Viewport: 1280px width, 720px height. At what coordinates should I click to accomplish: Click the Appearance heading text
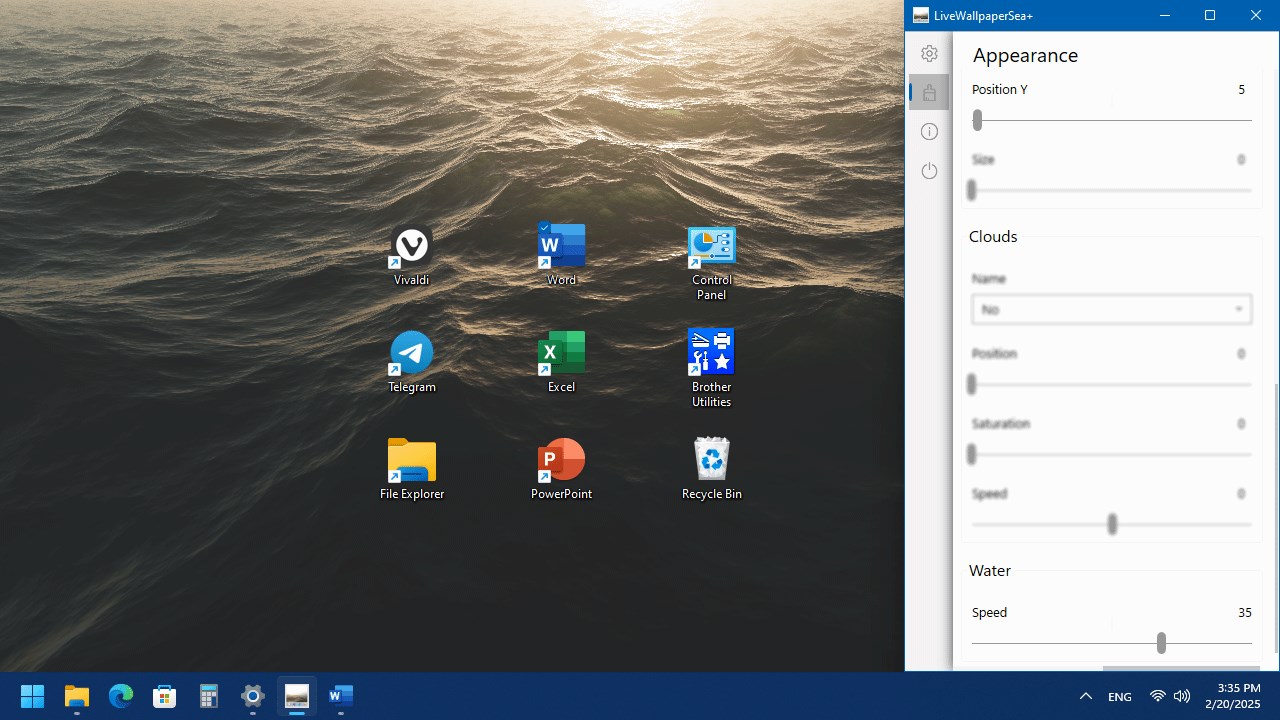click(1025, 55)
